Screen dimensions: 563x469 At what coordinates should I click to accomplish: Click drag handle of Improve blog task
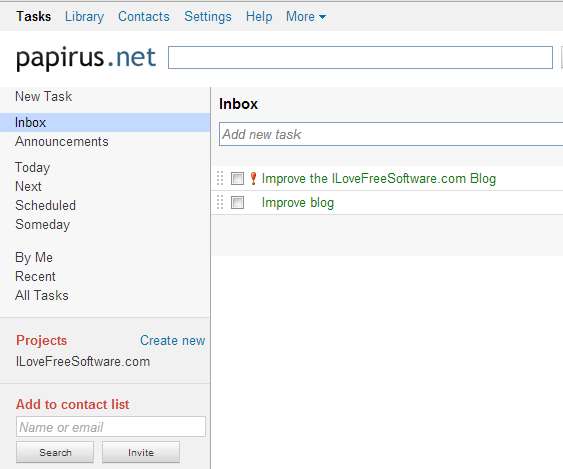tap(220, 203)
